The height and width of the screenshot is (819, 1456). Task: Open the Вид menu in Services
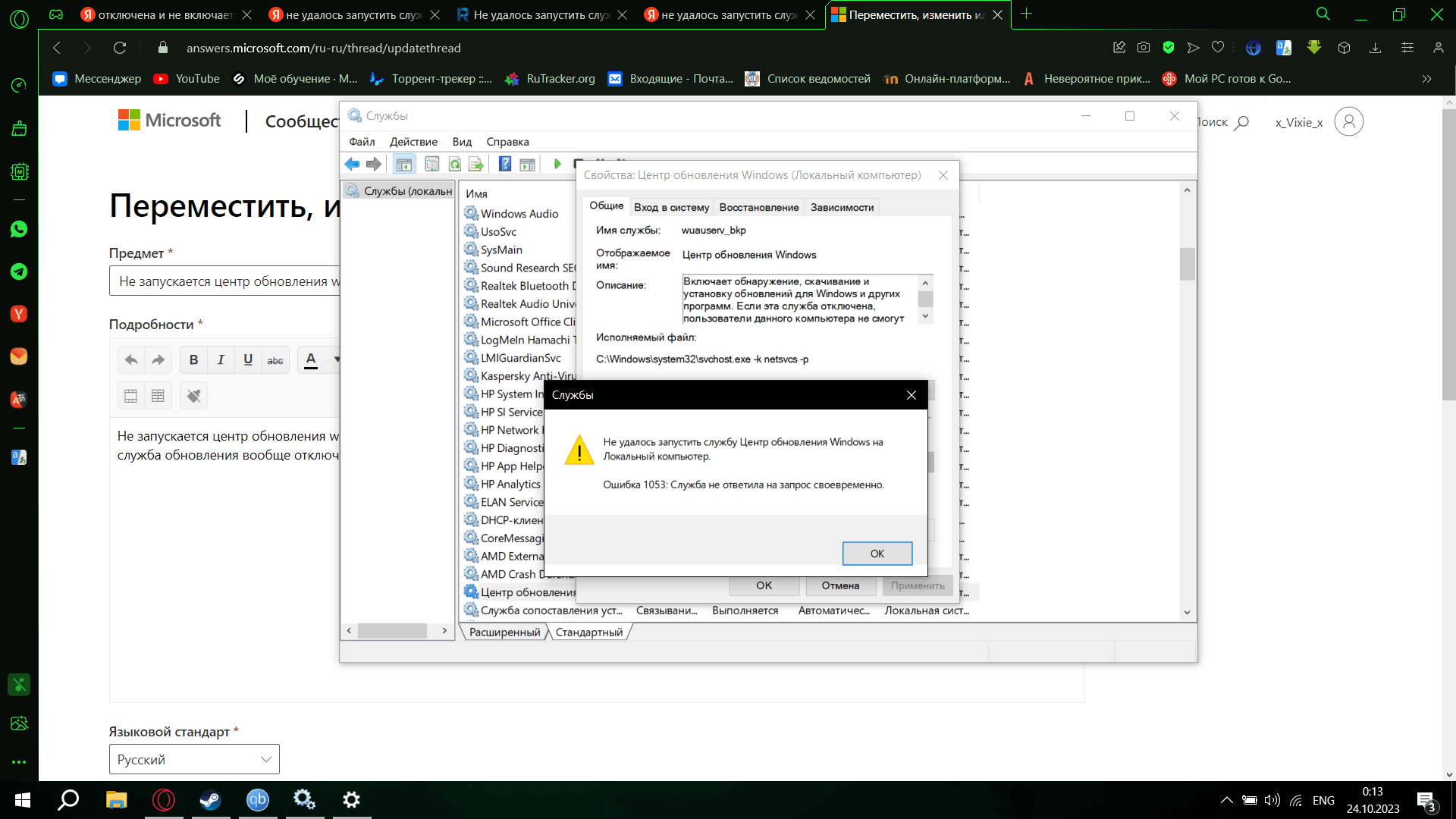point(462,142)
